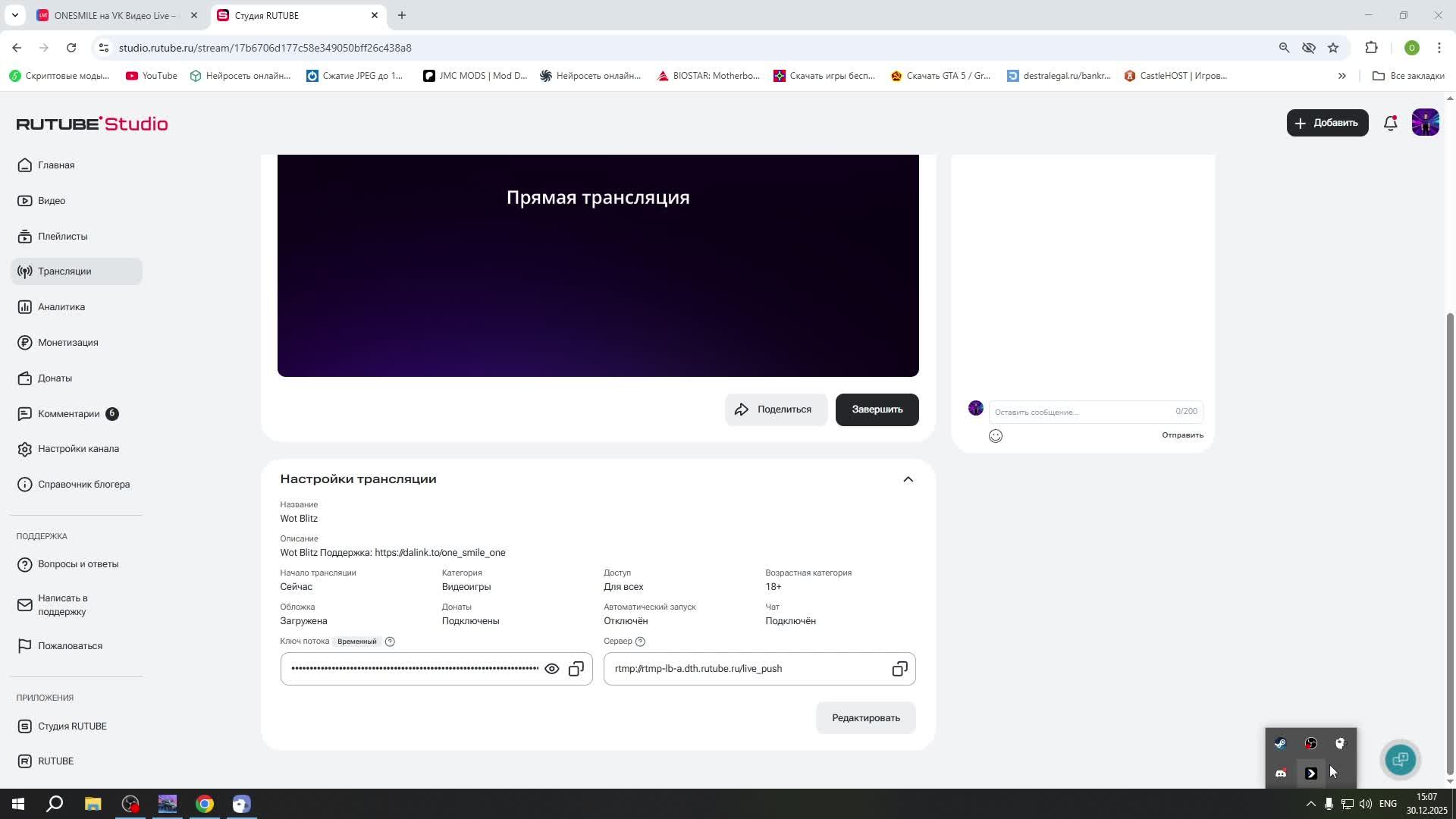Reveal stream key with eye icon
Screen dimensions: 1456x819
[x=552, y=669]
